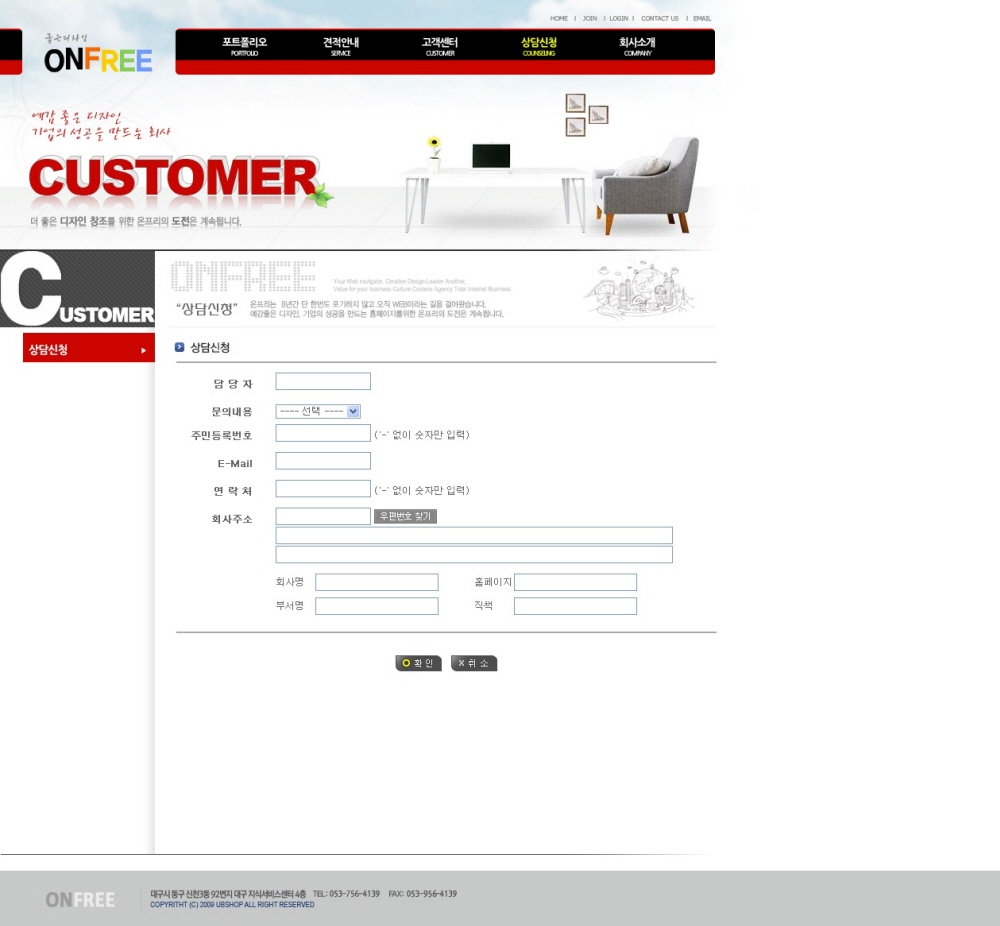Click the blue arrow icon beside 상담신청 heading

pyautogui.click(x=180, y=347)
